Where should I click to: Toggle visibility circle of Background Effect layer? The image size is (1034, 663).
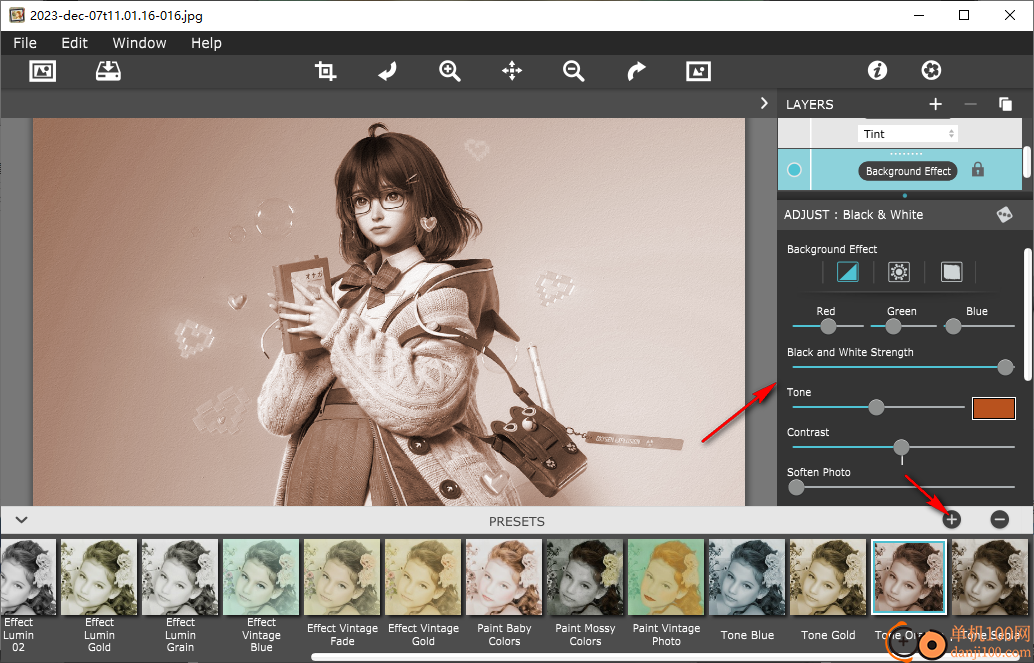click(794, 170)
